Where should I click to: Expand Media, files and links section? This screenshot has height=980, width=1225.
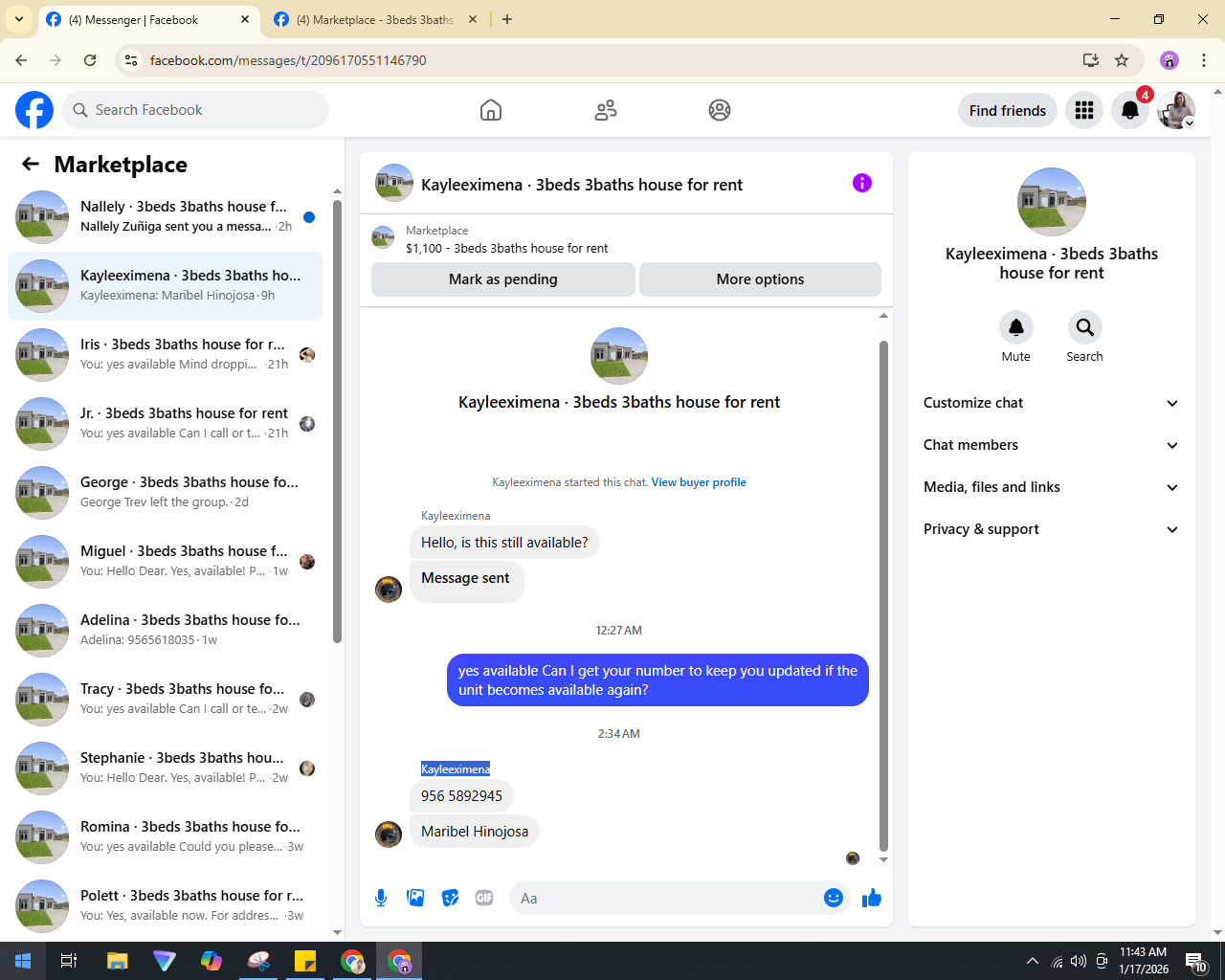pyautogui.click(x=1051, y=487)
